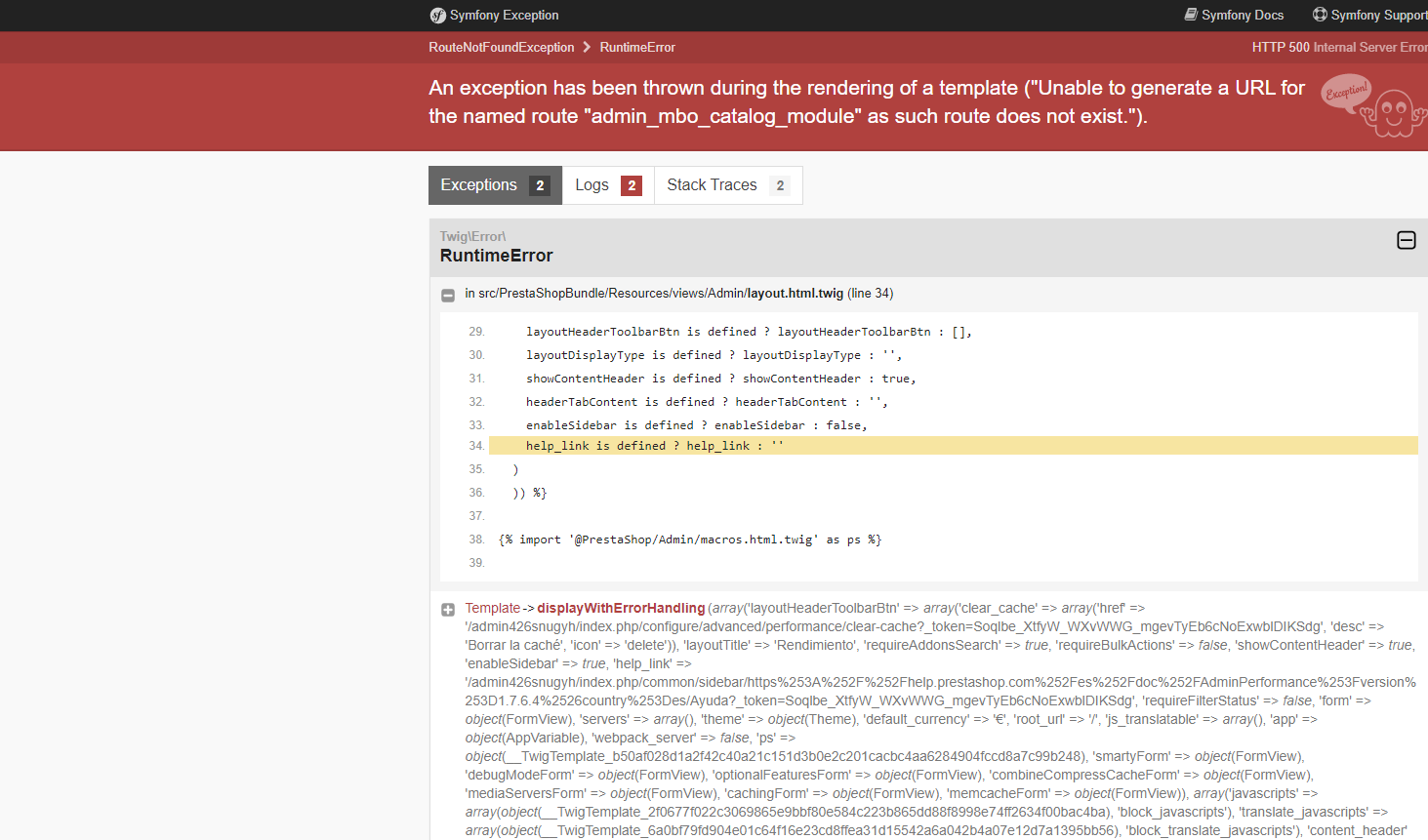Click the circular minus icon on RuntimeError panel
The height and width of the screenshot is (840, 1428).
click(x=1406, y=240)
